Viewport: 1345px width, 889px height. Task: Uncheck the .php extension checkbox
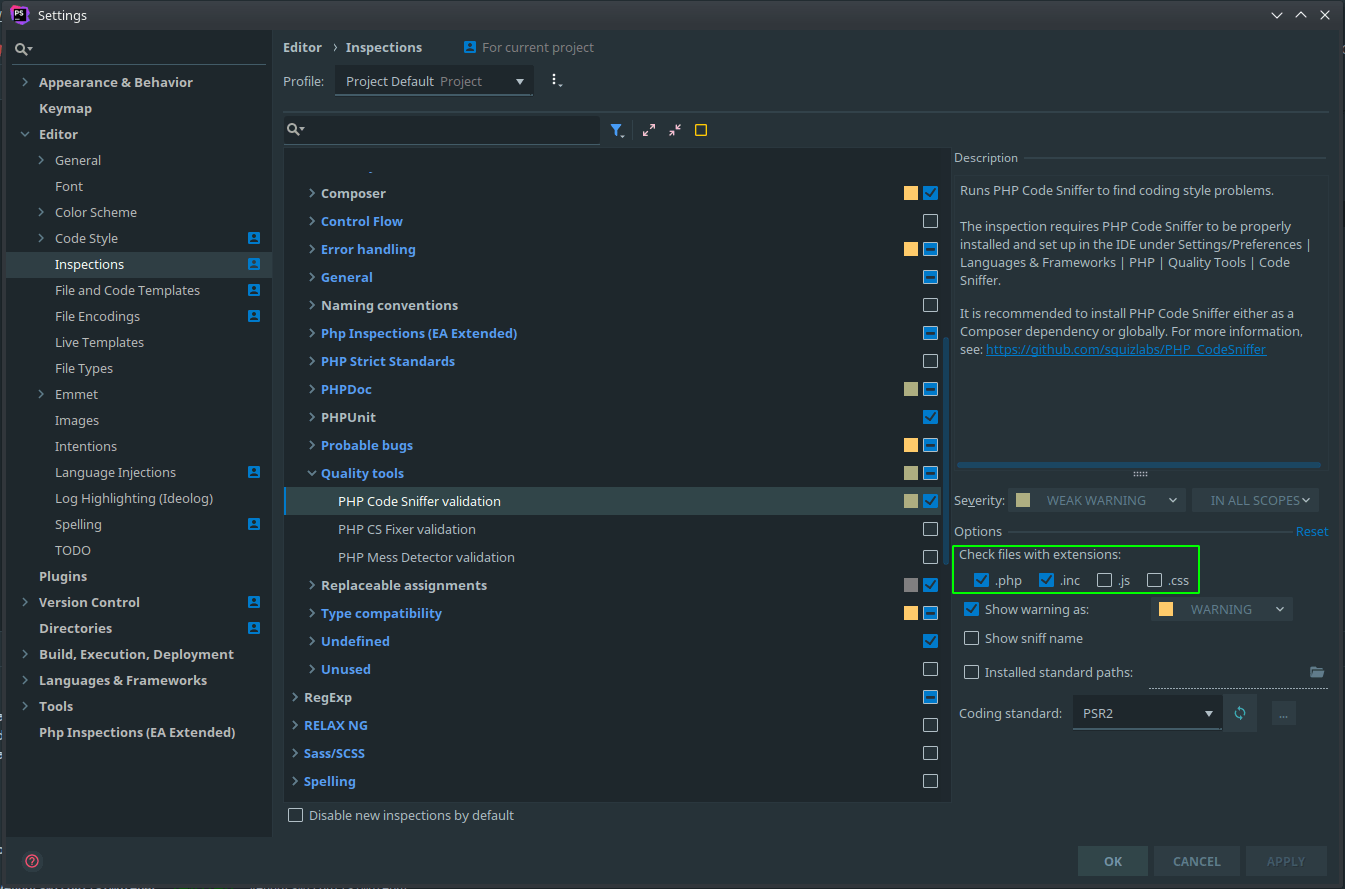(x=981, y=579)
